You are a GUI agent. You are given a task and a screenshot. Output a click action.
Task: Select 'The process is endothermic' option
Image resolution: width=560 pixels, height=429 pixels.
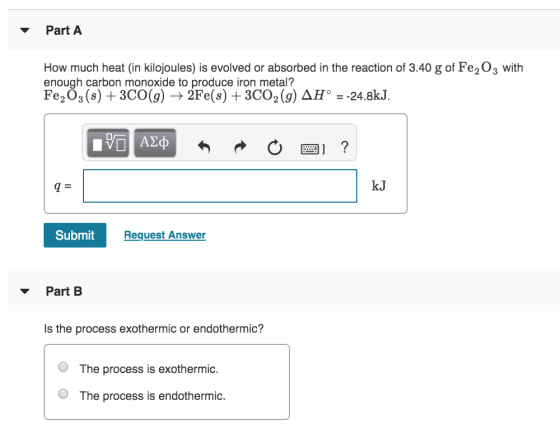[x=63, y=394]
